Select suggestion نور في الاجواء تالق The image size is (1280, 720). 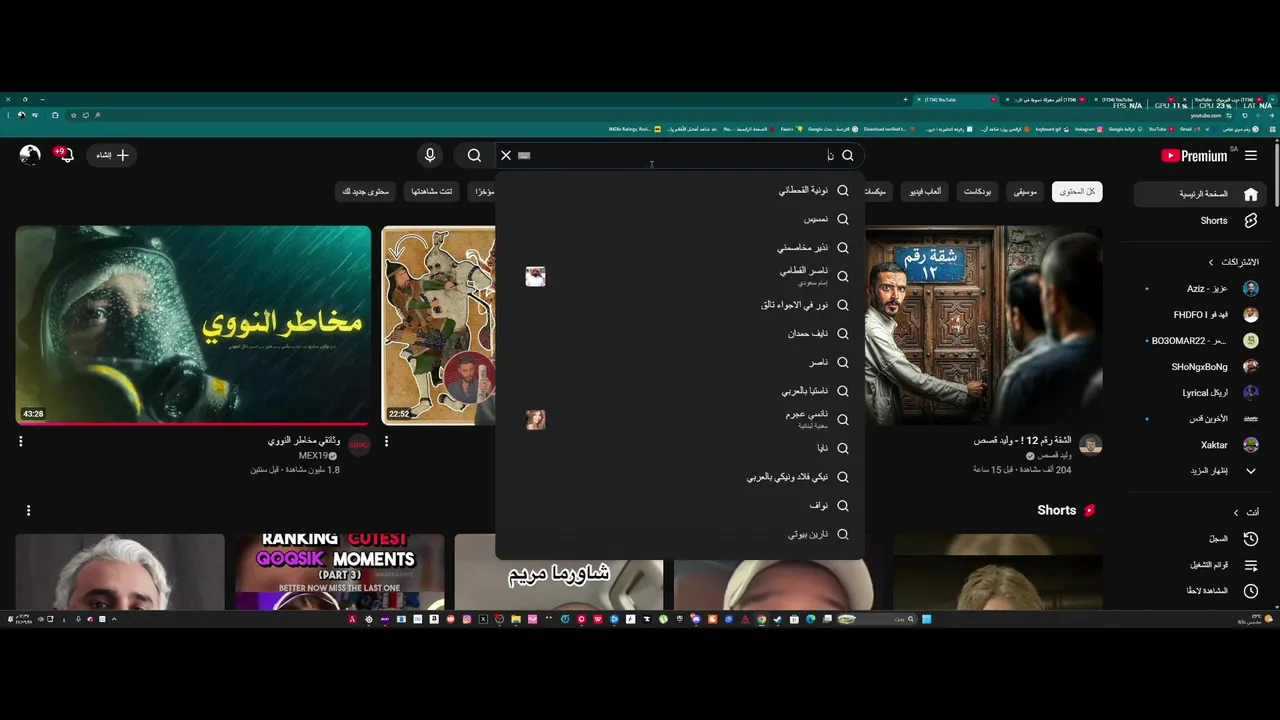coord(680,305)
